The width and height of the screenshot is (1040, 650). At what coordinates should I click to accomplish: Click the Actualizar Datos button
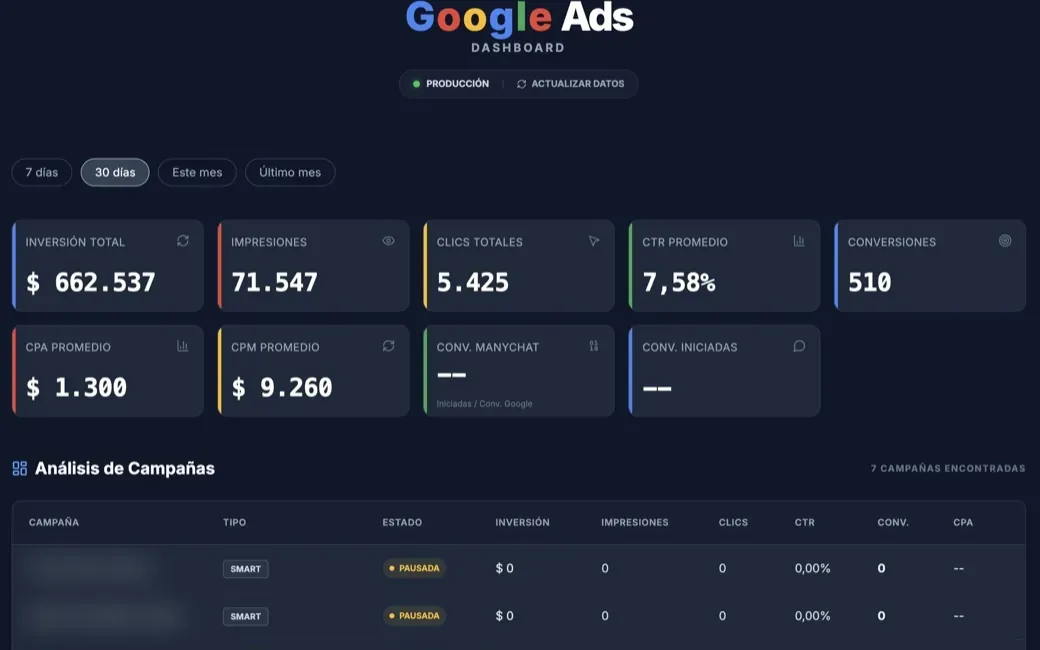pyautogui.click(x=570, y=84)
